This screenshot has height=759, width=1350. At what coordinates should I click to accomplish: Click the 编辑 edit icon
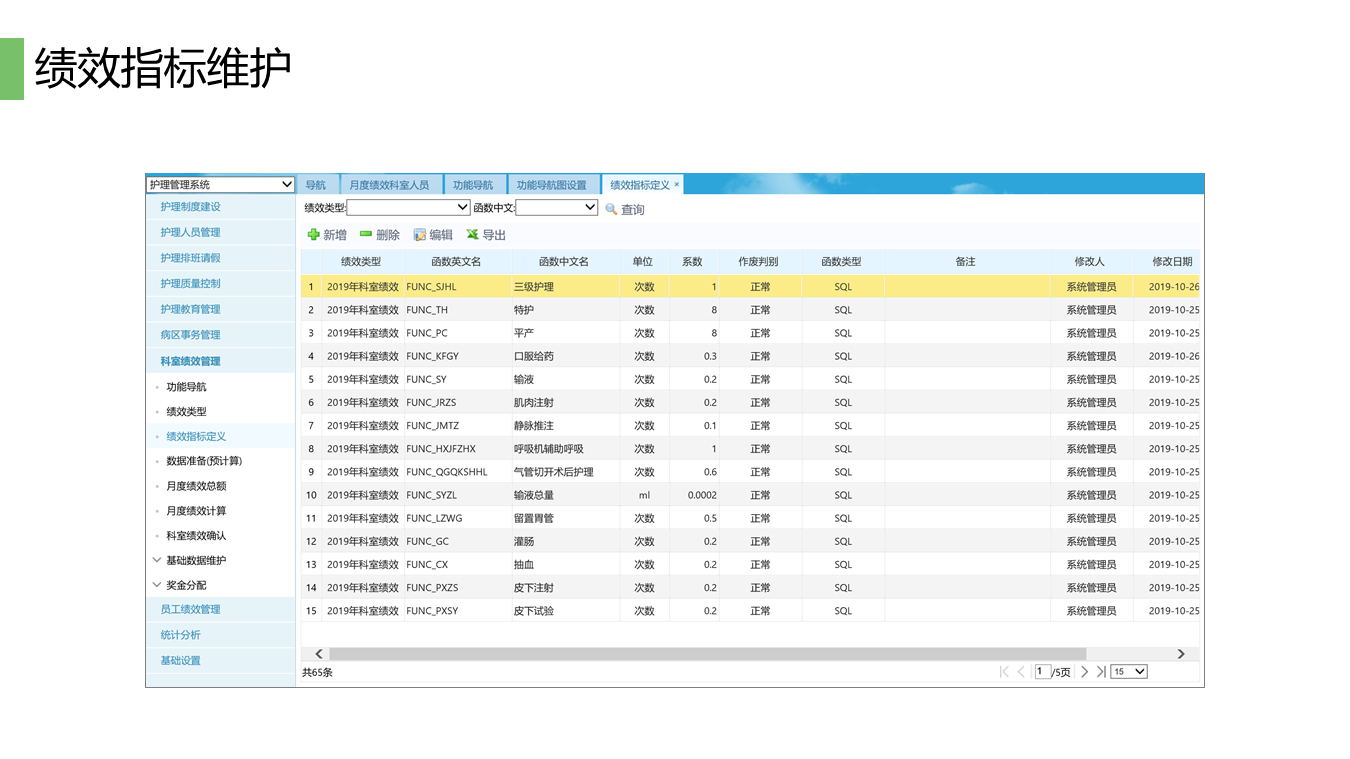(420, 235)
